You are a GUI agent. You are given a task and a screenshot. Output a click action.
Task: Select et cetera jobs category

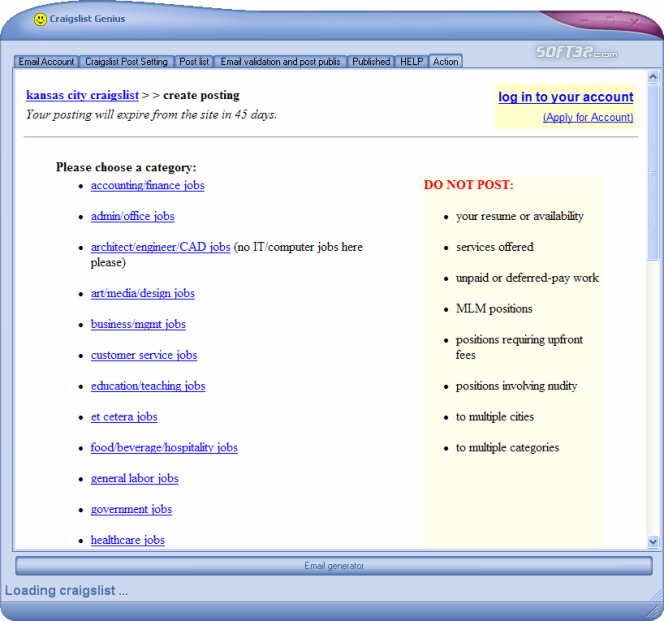click(124, 417)
